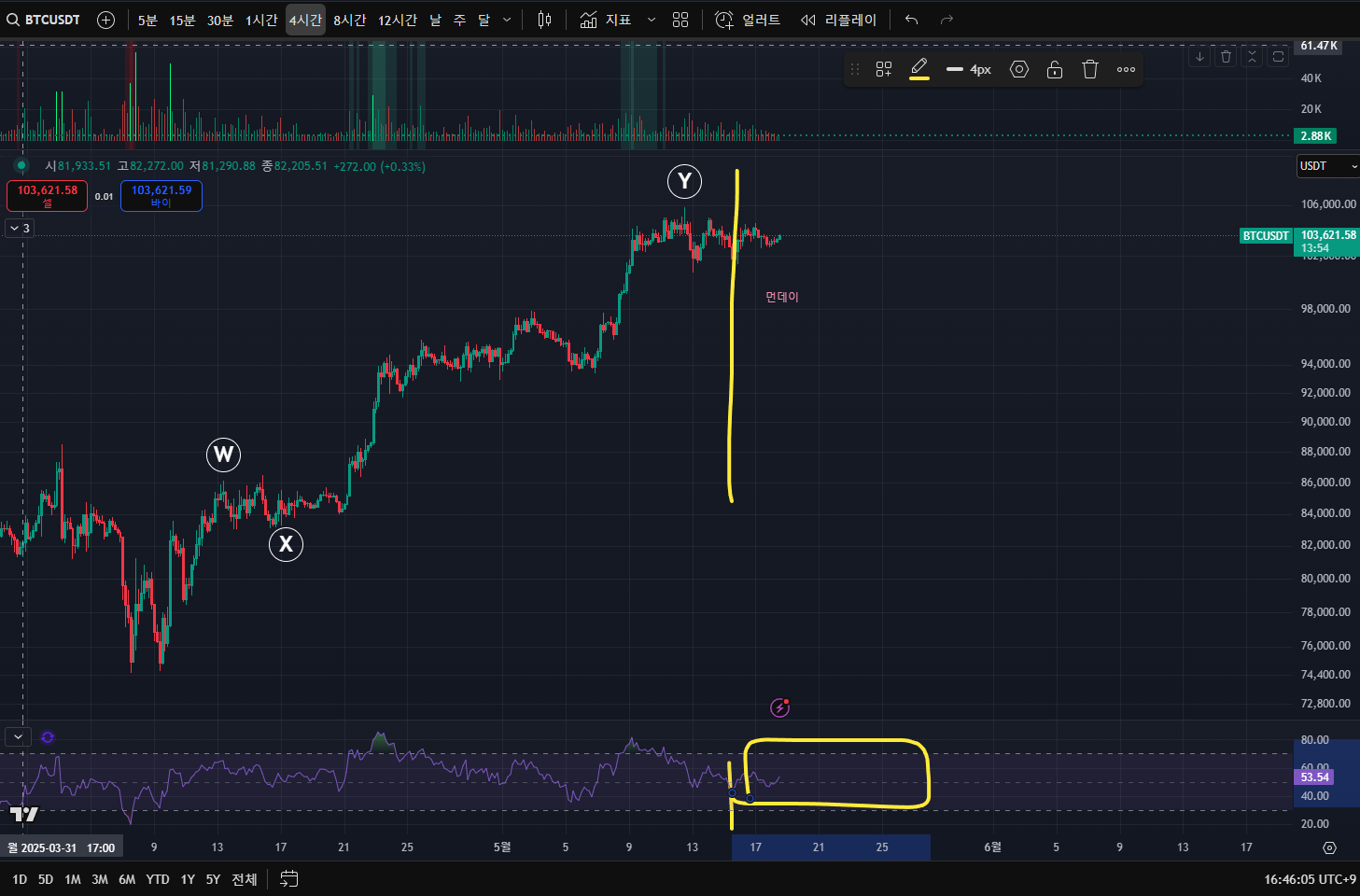Screen dimensions: 1360x896
Task: Select the 5분 timeframe
Action: 147,20
